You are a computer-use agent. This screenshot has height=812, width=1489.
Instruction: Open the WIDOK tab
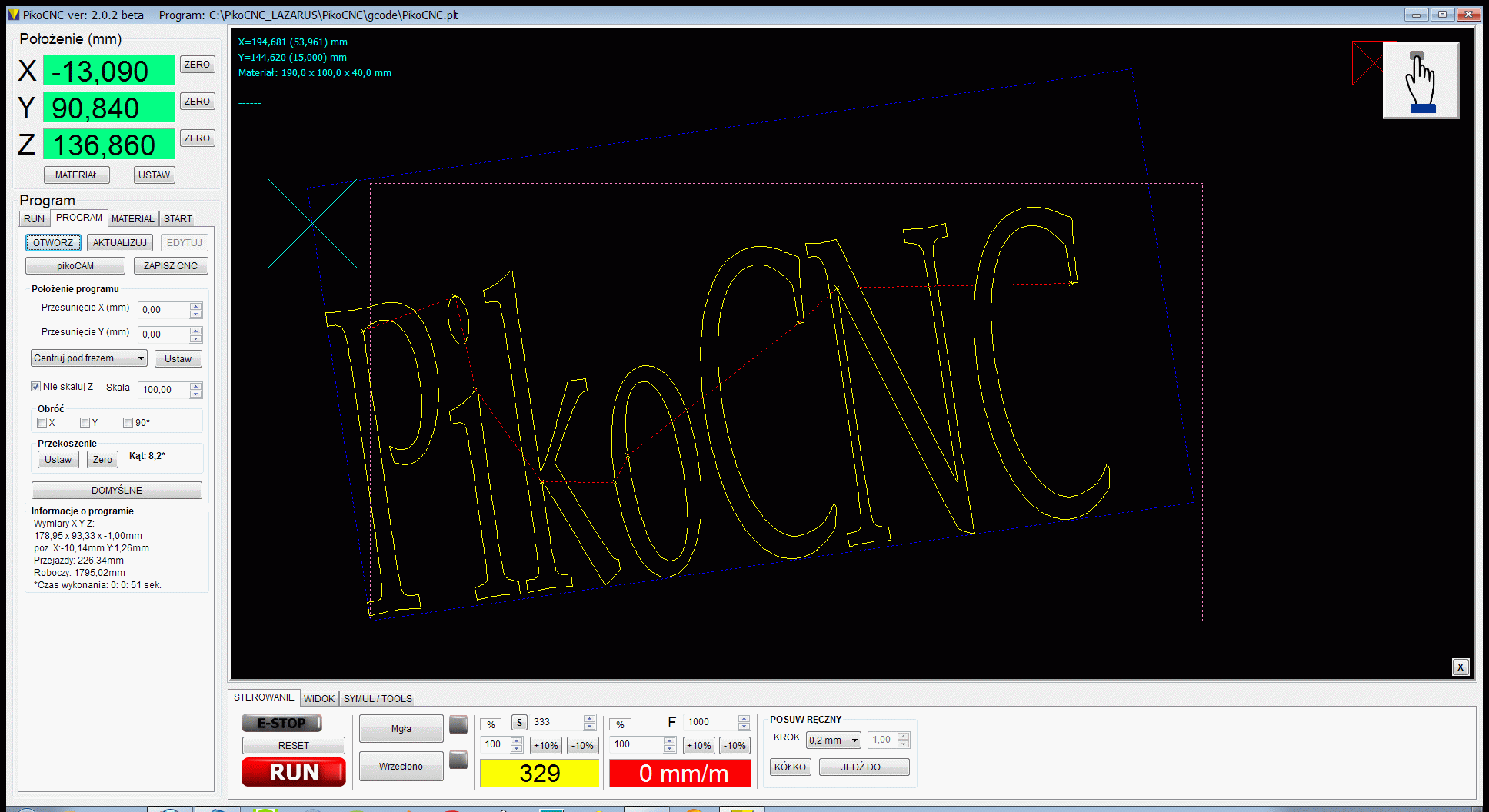319,699
